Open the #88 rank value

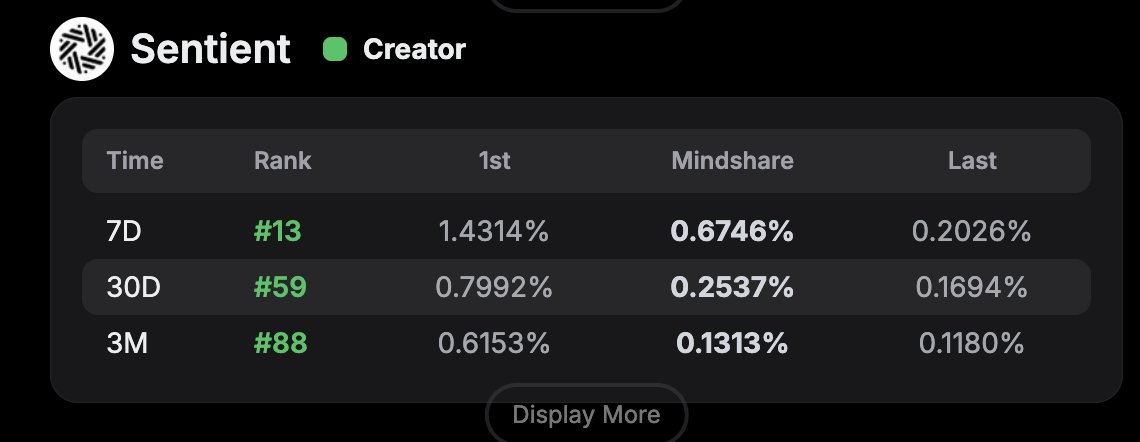(280, 344)
